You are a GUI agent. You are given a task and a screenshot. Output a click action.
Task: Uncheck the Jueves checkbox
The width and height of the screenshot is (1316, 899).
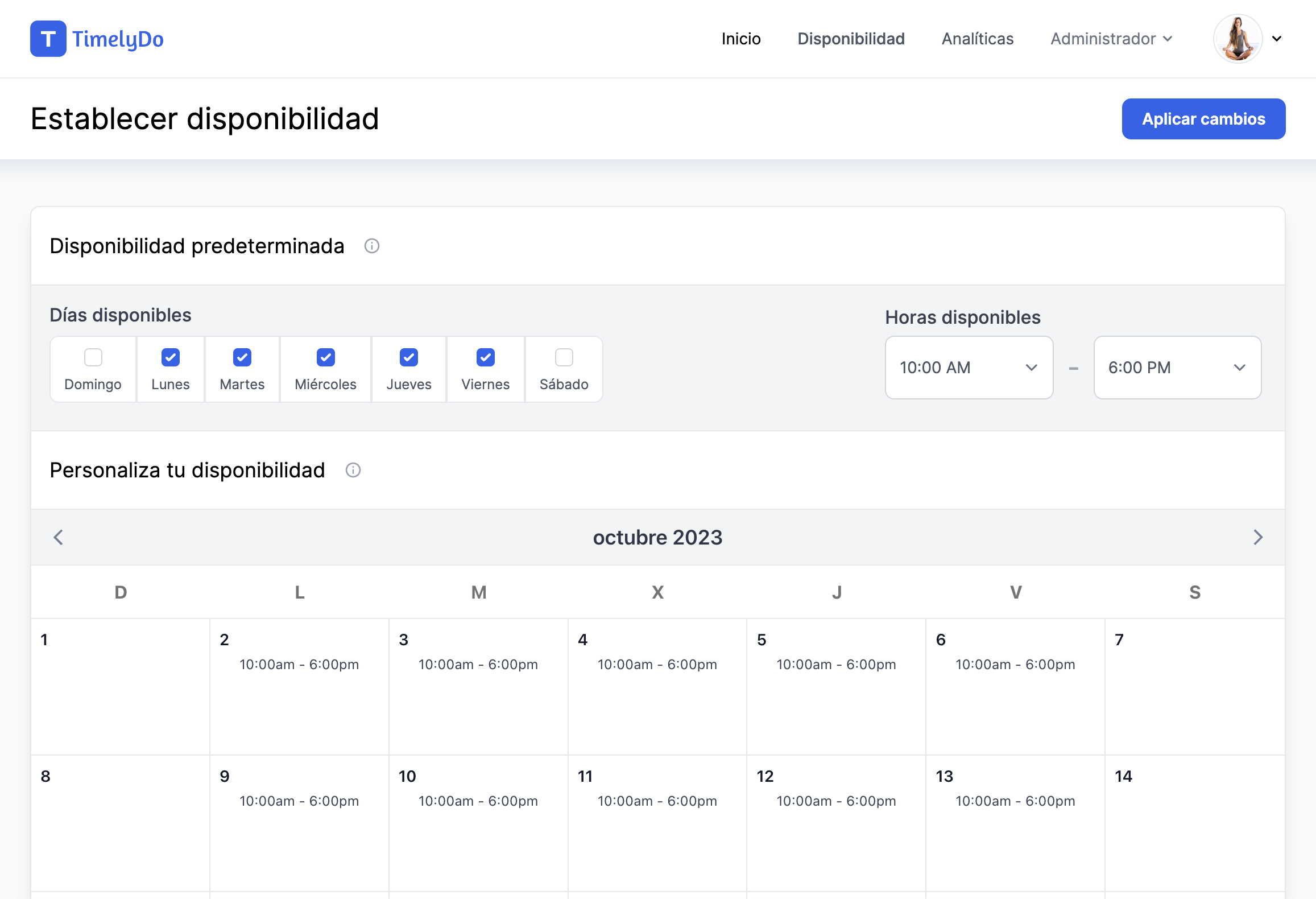409,357
